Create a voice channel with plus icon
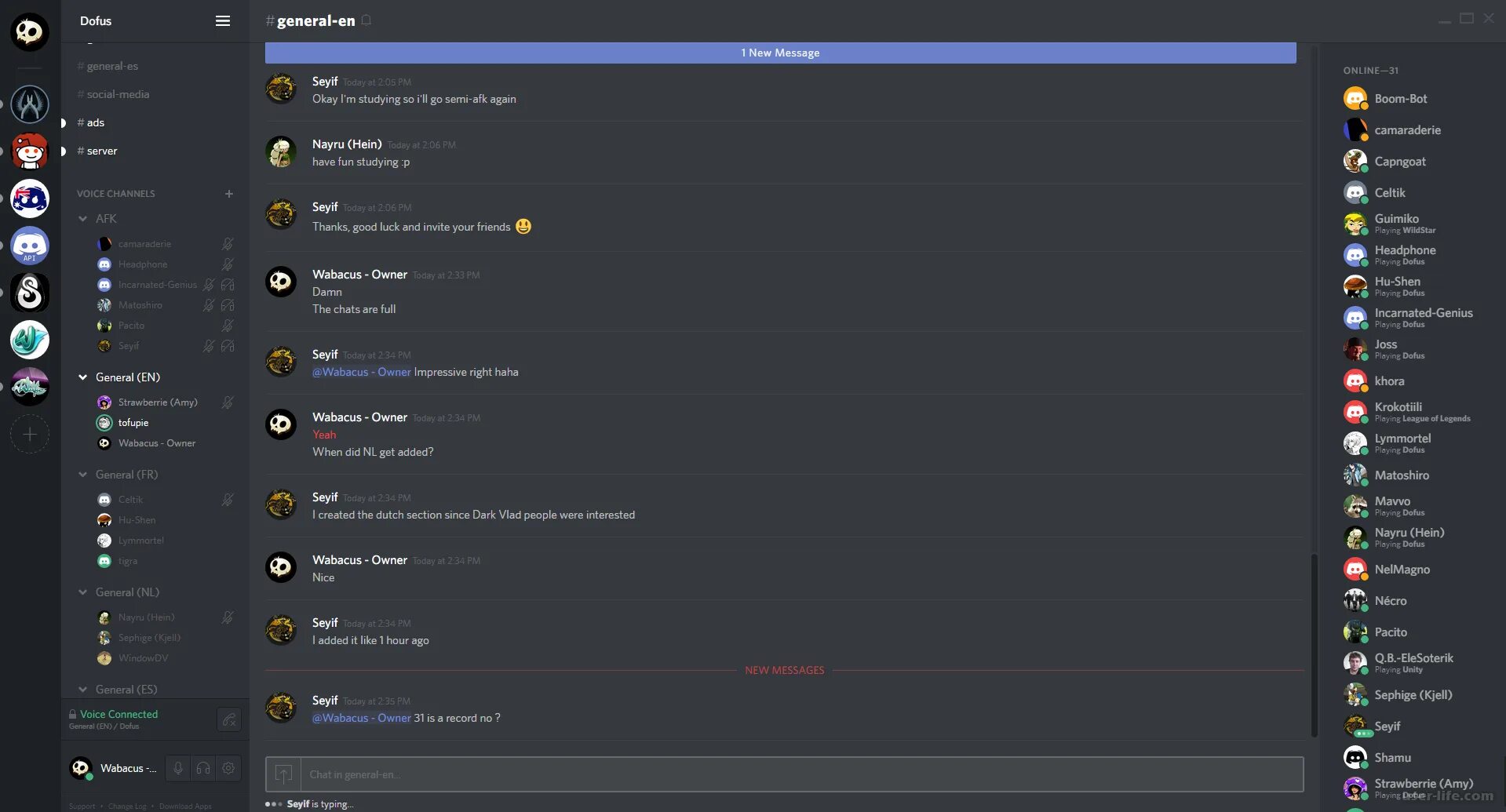Image resolution: width=1506 pixels, height=812 pixels. (x=229, y=194)
